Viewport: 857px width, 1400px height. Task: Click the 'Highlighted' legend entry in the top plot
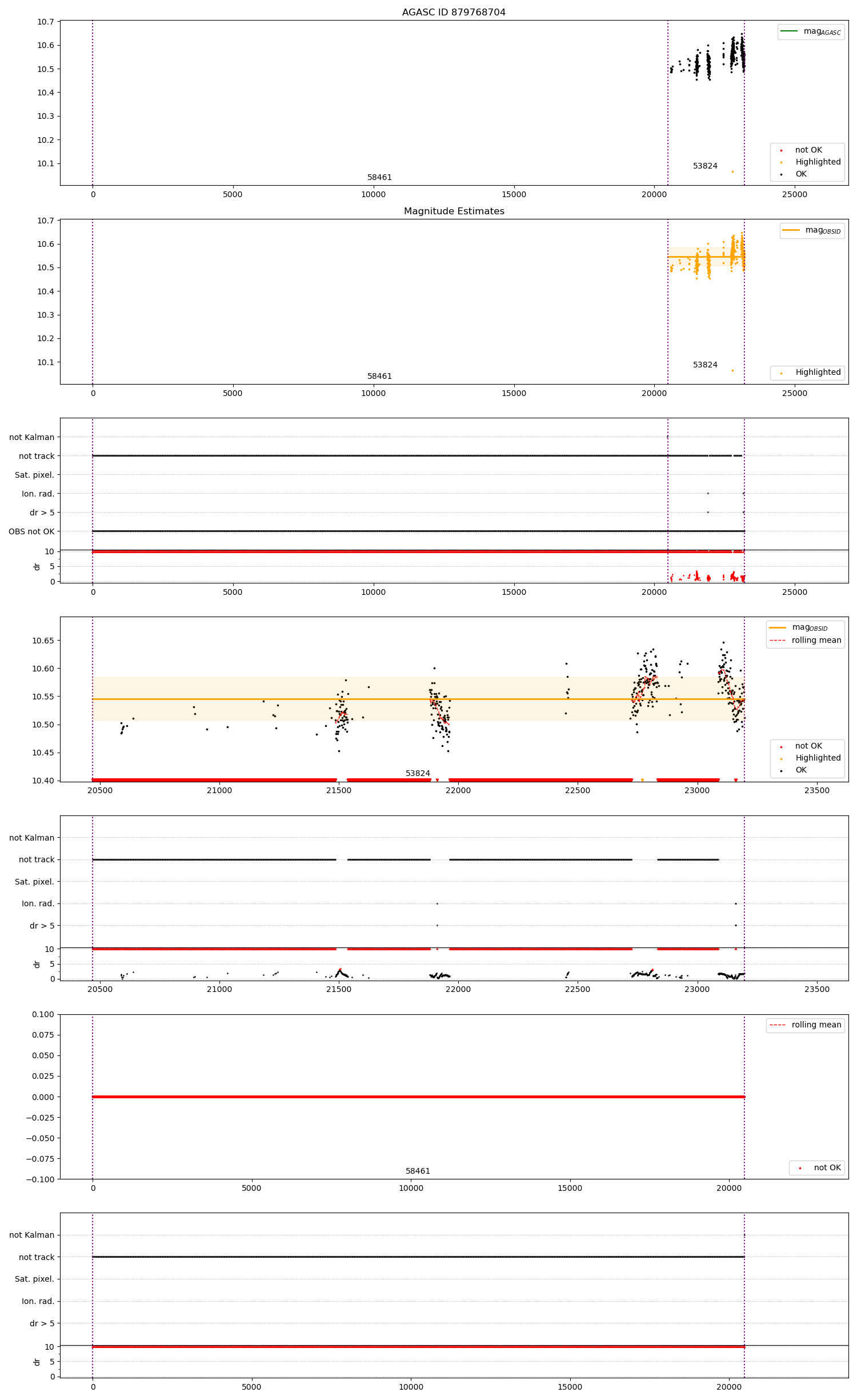tap(810, 162)
